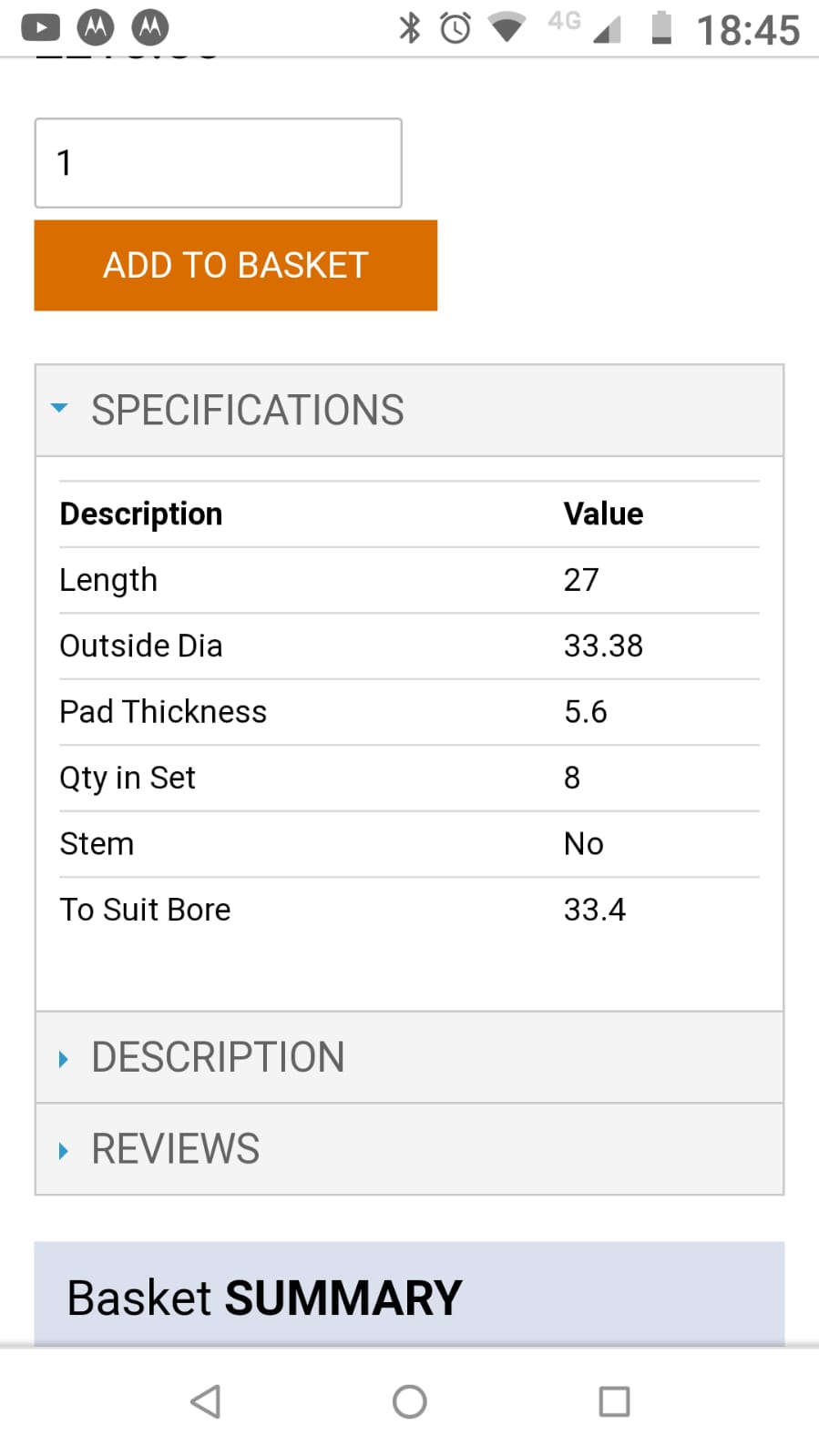
Task: Tap the Outside Dia value 33.38
Action: (603, 646)
